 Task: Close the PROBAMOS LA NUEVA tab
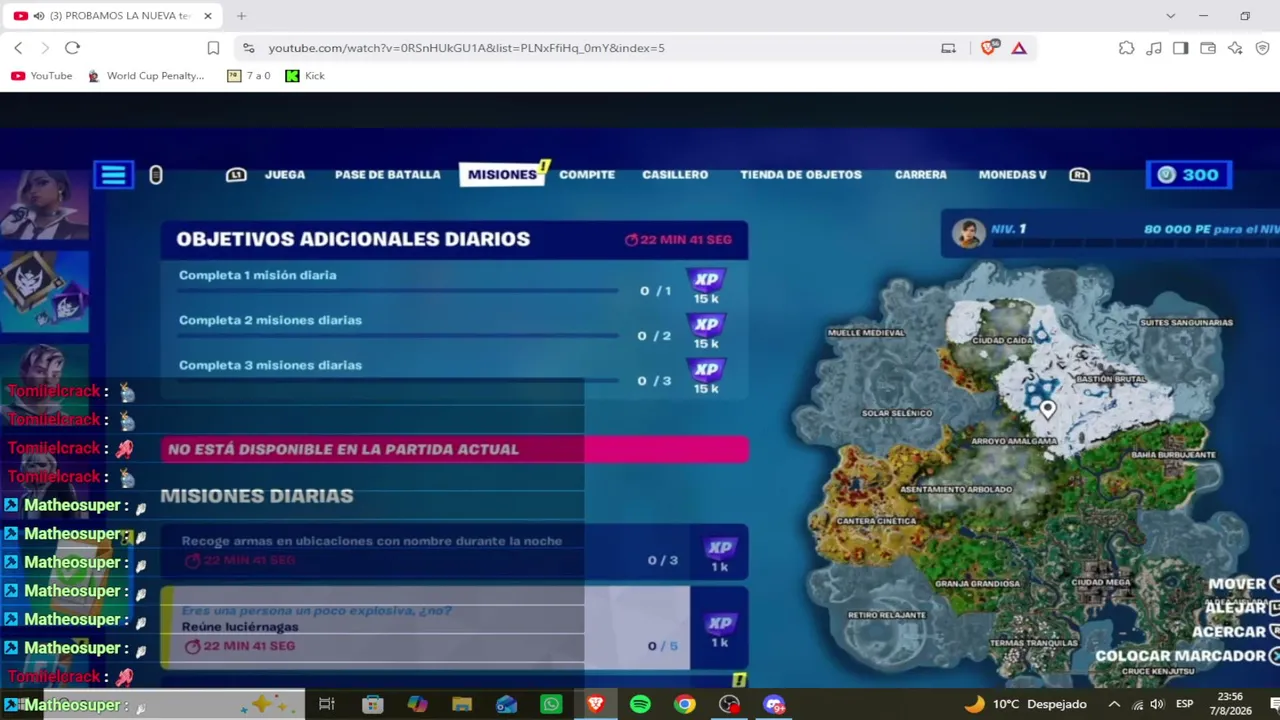[208, 16]
